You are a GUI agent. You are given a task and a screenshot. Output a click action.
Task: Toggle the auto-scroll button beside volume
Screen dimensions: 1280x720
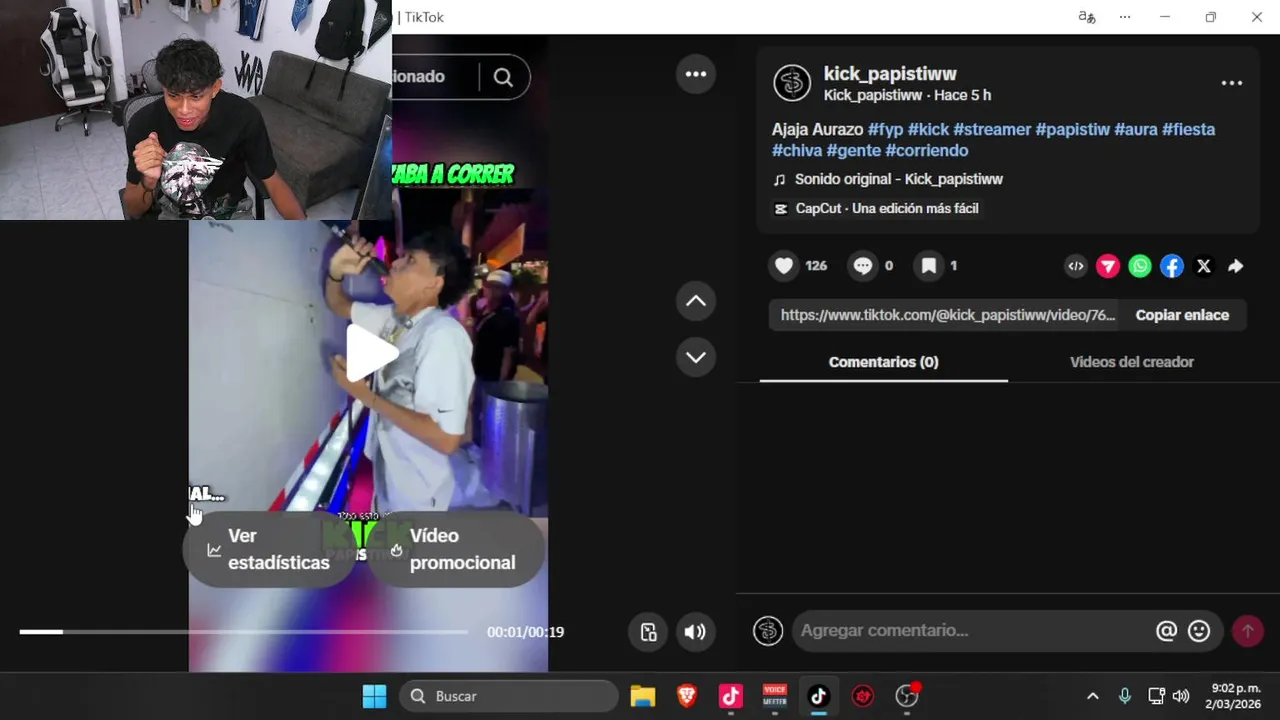(649, 632)
